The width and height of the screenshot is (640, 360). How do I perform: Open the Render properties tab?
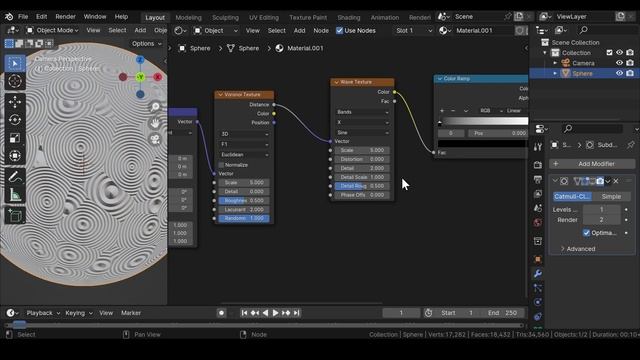tap(538, 165)
